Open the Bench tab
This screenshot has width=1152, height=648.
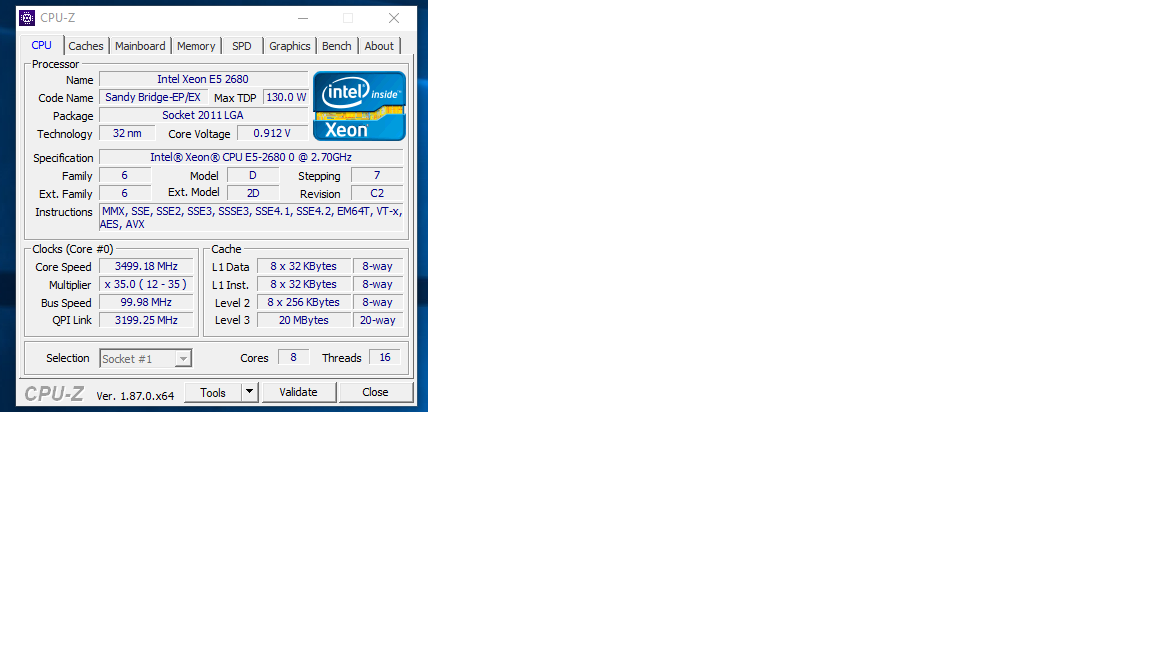click(x=336, y=46)
